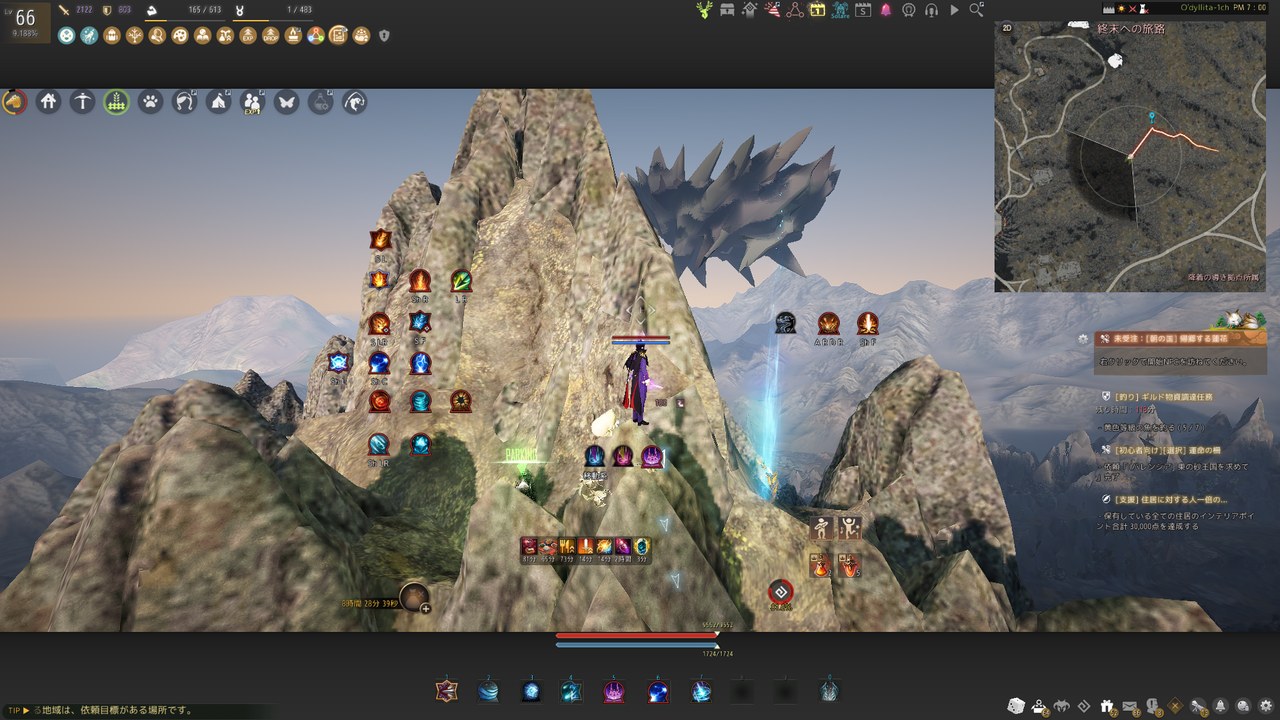Click the blue pin on the minimap
Image resolution: width=1280 pixels, height=720 pixels.
point(1152,119)
